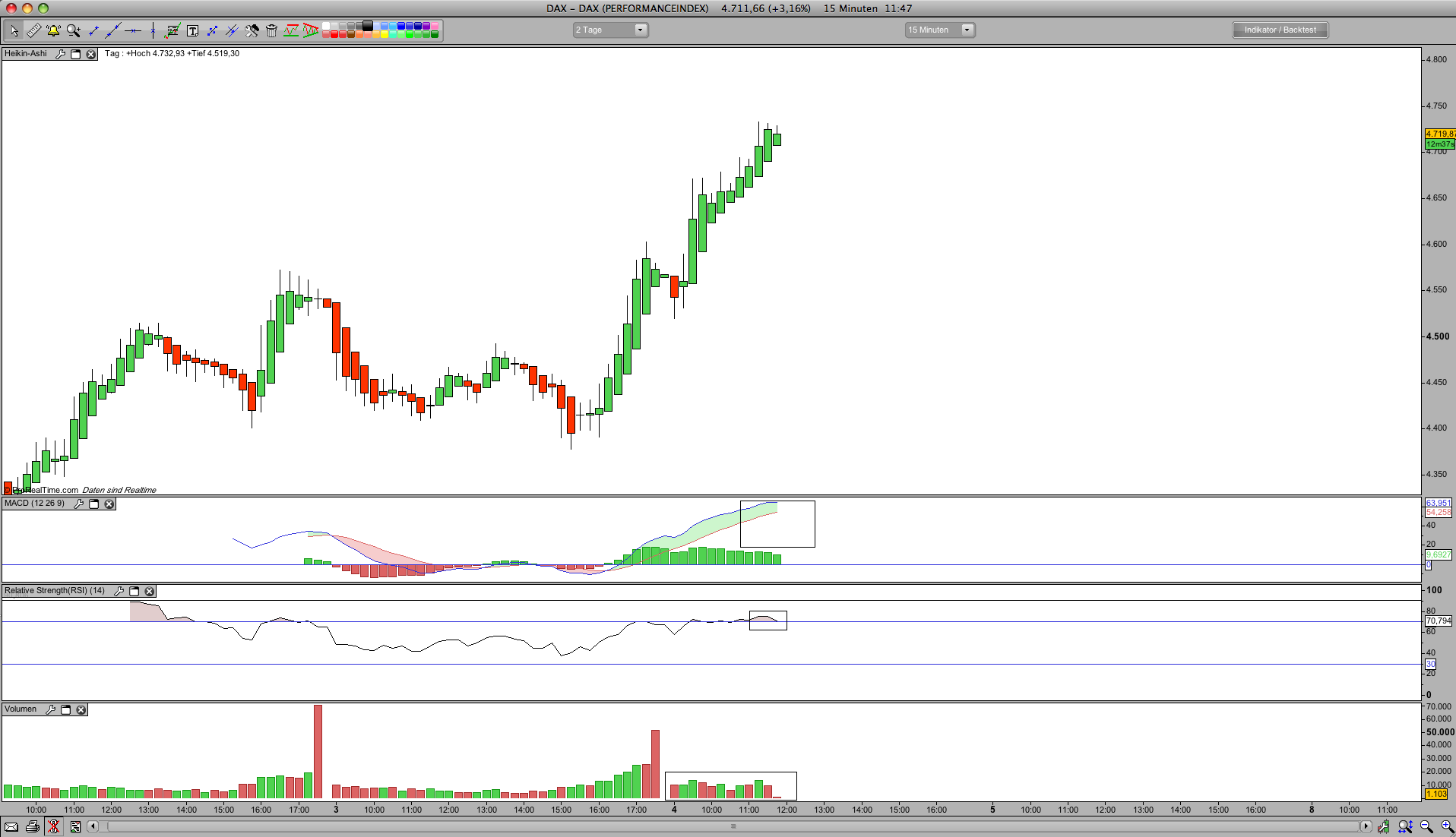This screenshot has height=837, width=1456.
Task: Maximize the Volumen panel
Action: coord(66,709)
